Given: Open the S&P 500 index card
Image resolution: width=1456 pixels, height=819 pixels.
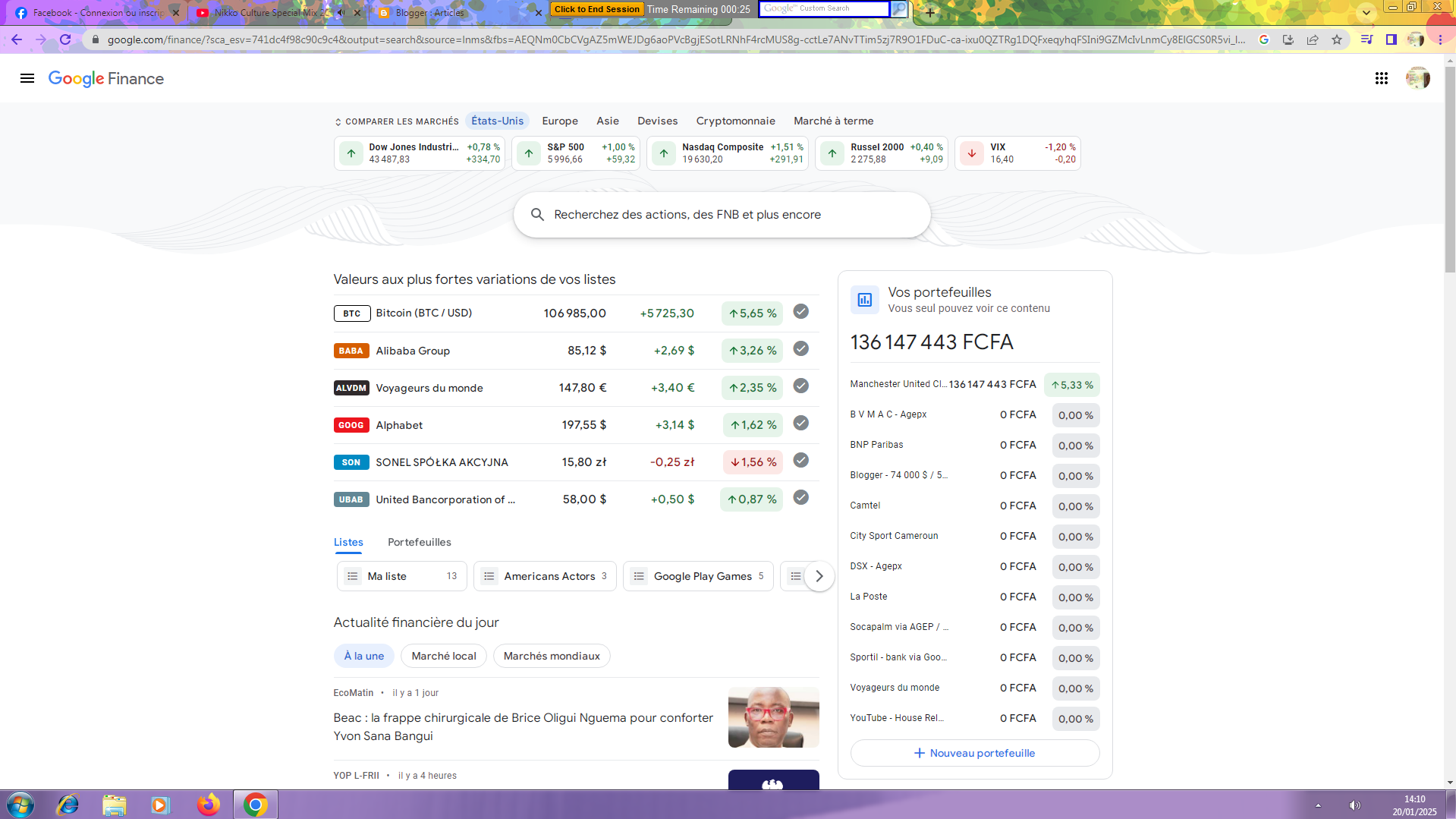Looking at the screenshot, I should 576,153.
